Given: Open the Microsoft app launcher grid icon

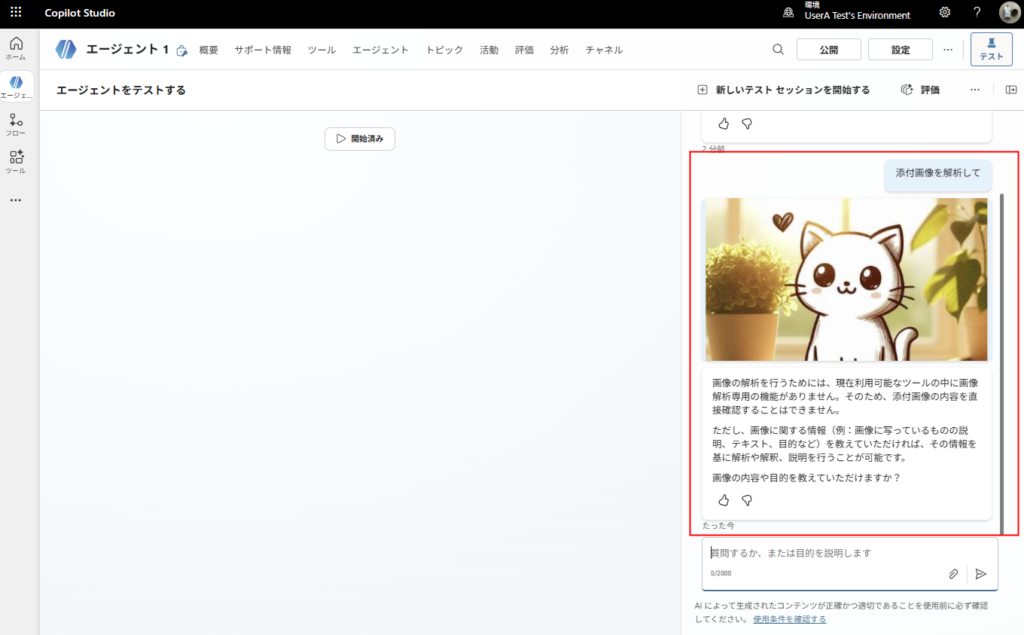Looking at the screenshot, I should click(14, 13).
